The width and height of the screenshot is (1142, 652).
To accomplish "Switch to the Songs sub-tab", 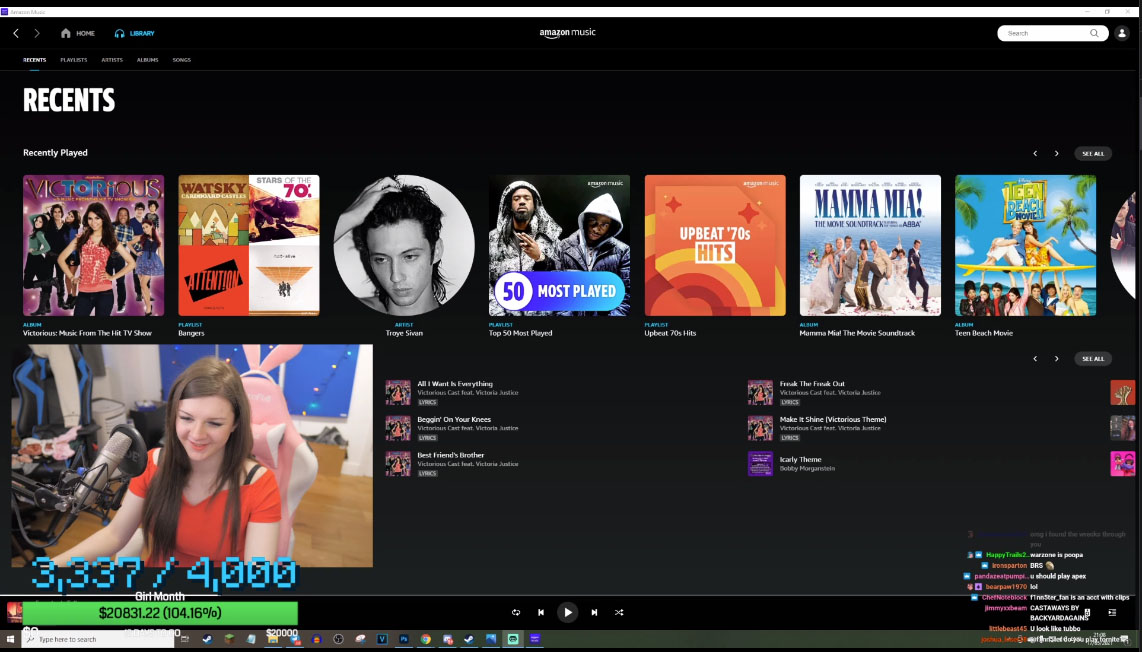I will [x=182, y=60].
